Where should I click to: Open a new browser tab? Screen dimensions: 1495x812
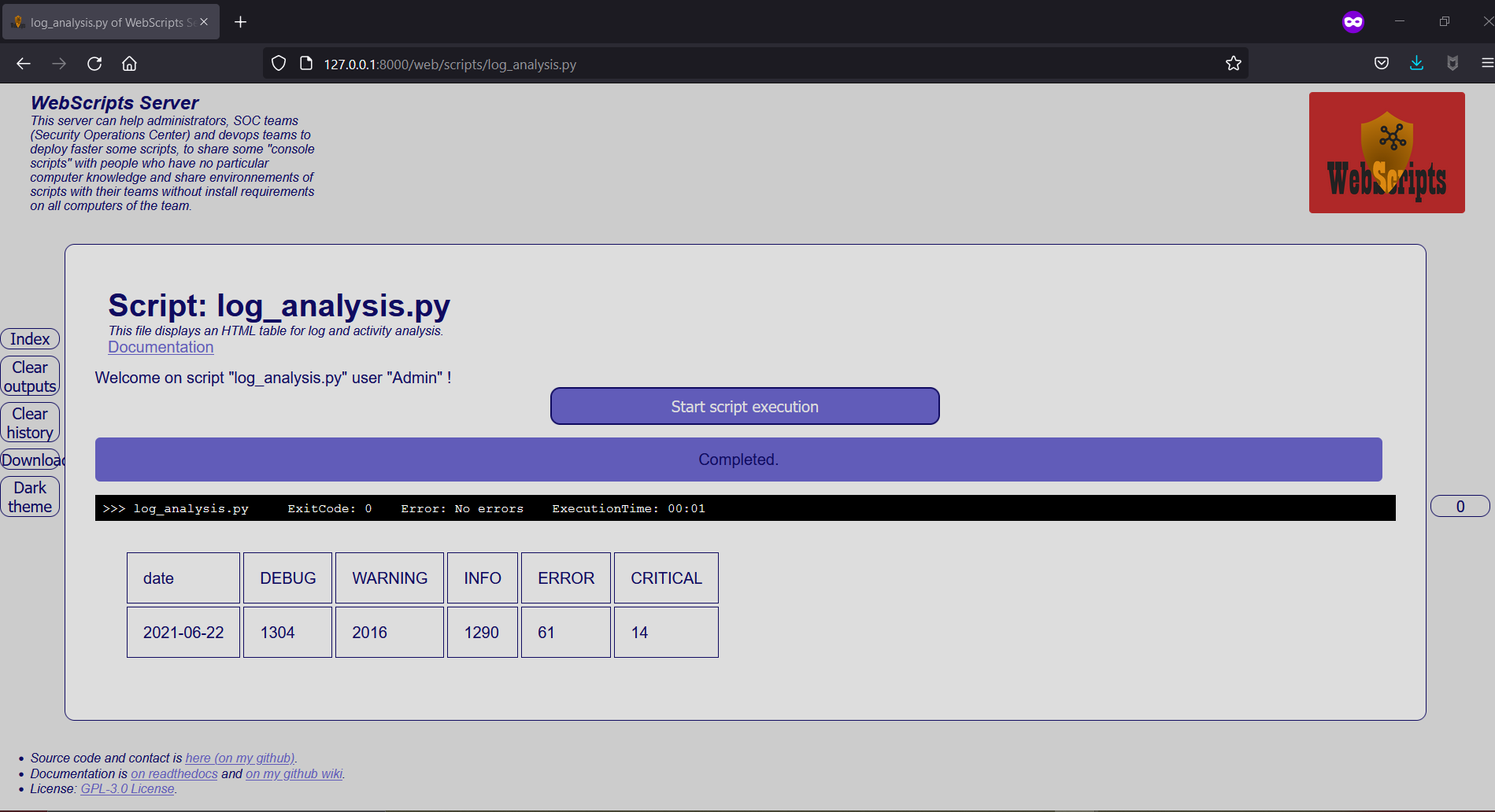pyautogui.click(x=241, y=21)
